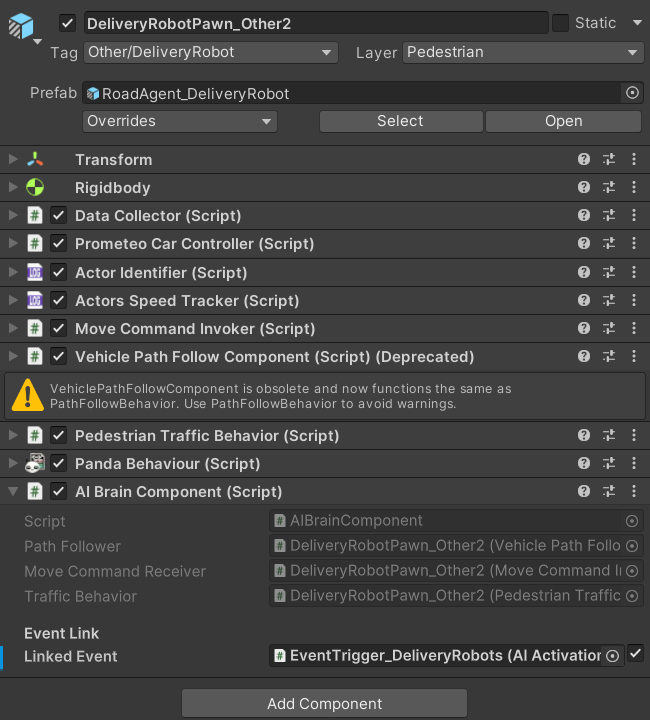Screen dimensions: 650x720
Task: Click the Add Component button
Action: 325,703
